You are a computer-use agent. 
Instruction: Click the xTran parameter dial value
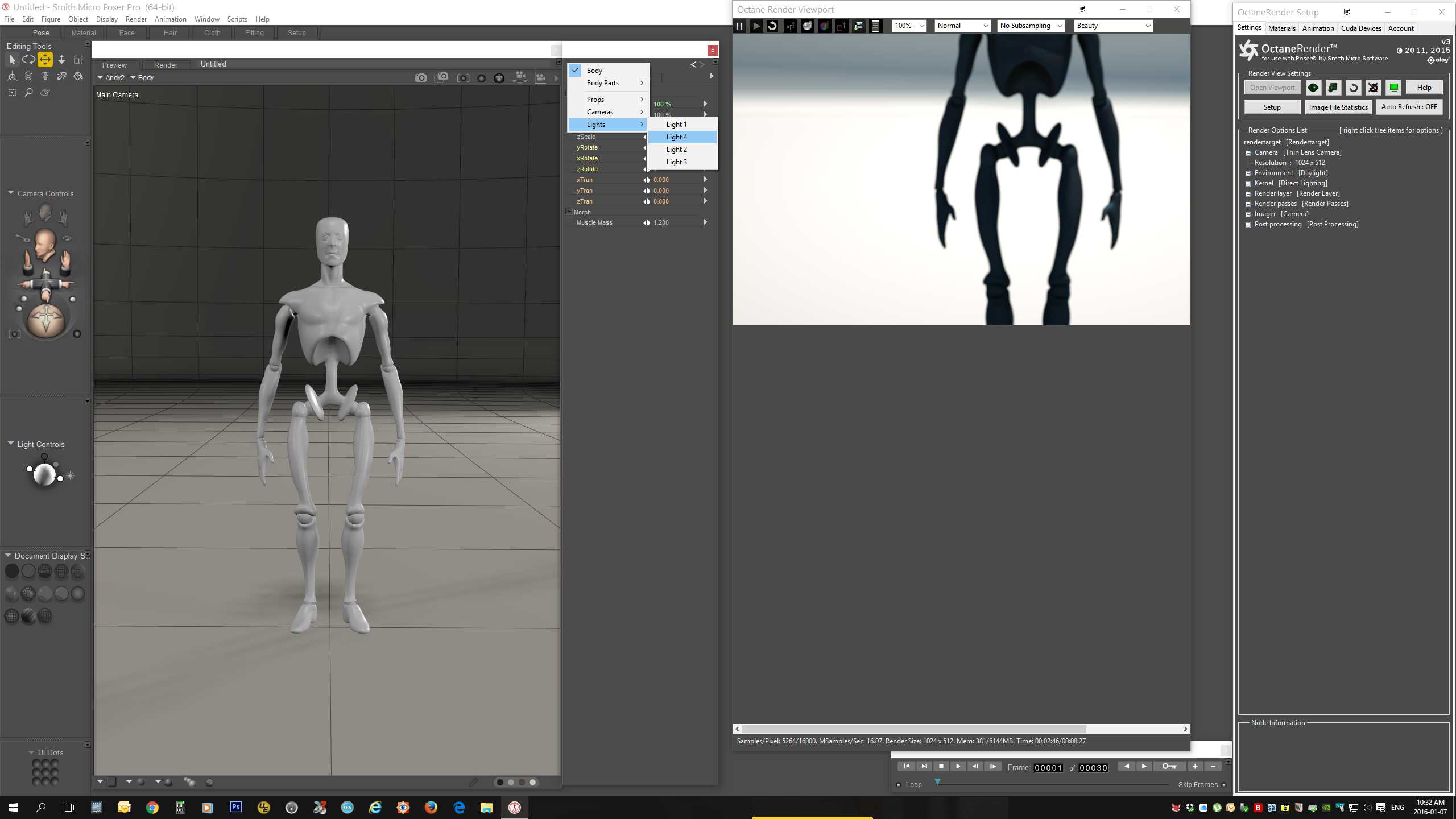[x=661, y=180]
